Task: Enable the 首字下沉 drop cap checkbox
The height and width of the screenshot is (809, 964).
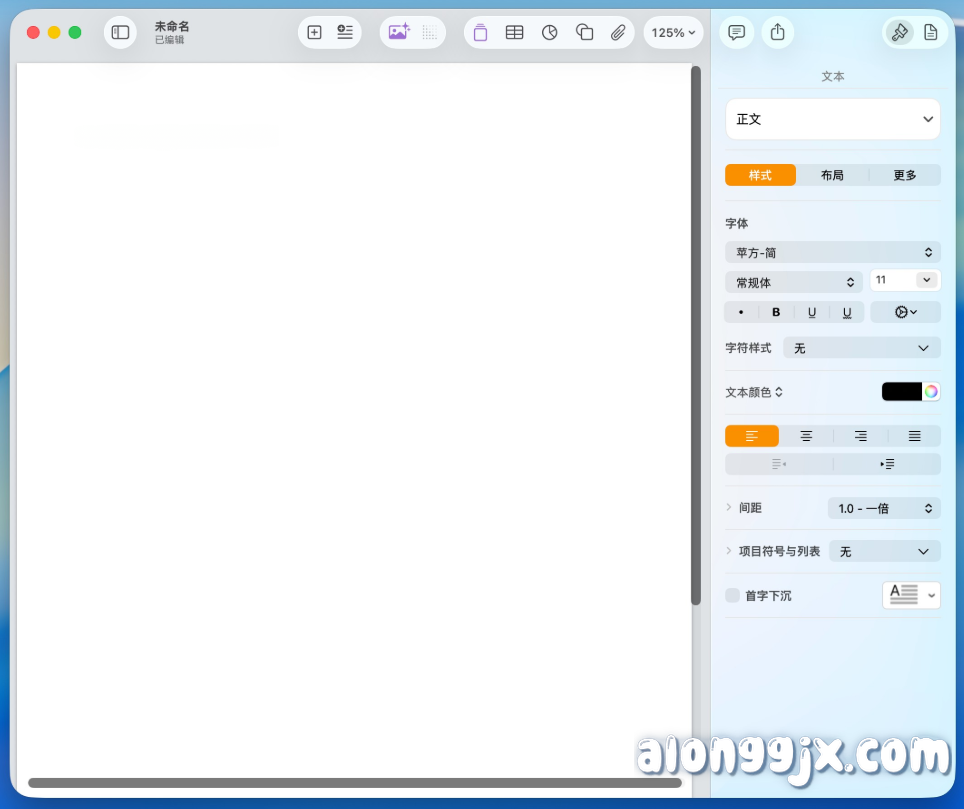Action: click(x=732, y=595)
